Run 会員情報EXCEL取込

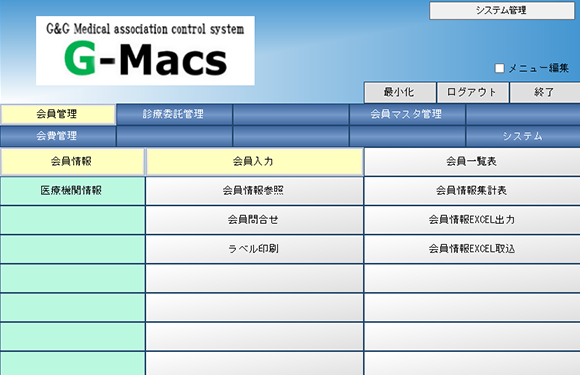click(472, 249)
